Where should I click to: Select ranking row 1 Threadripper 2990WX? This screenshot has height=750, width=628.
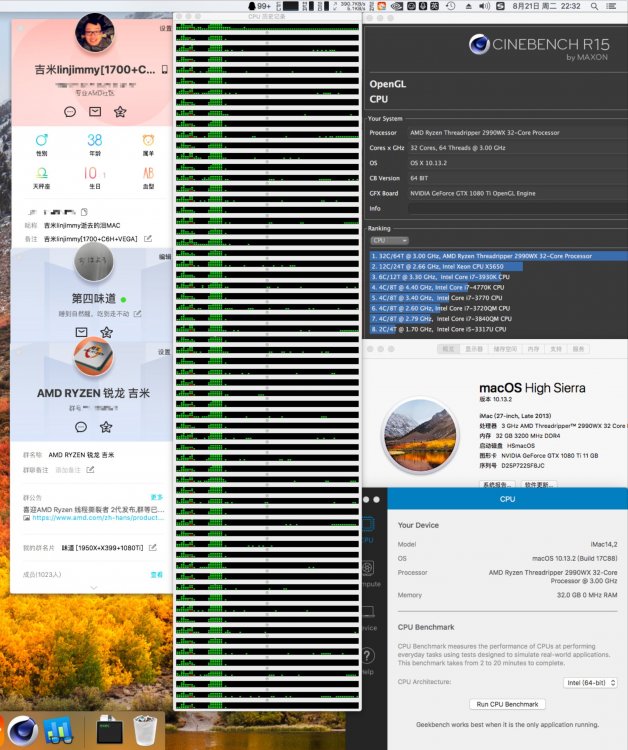click(498, 256)
